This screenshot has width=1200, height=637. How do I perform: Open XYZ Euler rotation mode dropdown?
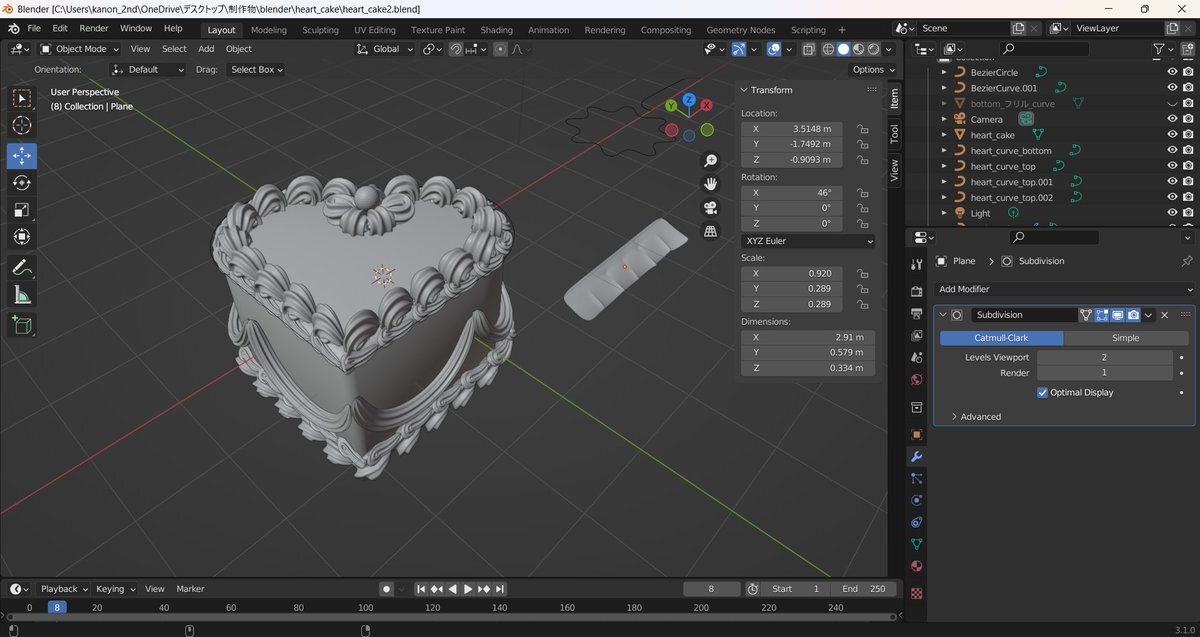(808, 241)
